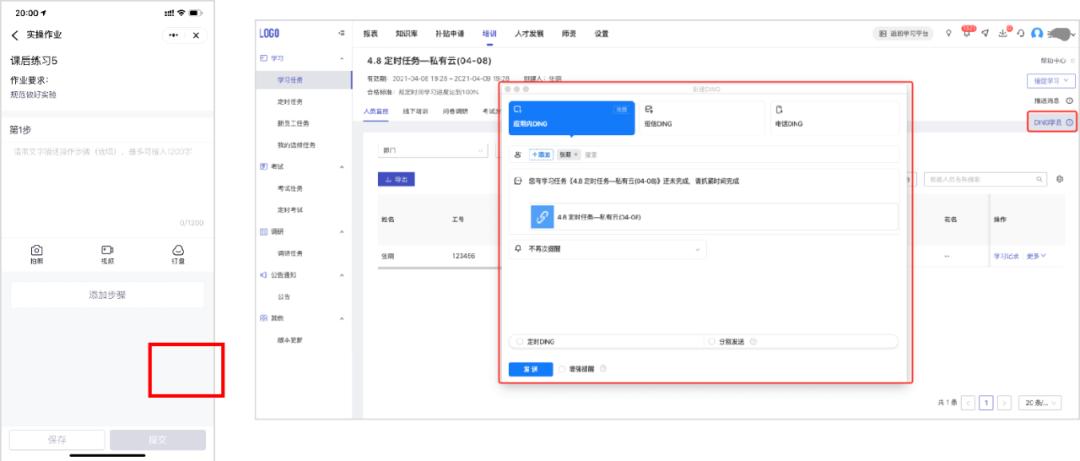Open notifications bell with red badge

[x=967, y=32]
